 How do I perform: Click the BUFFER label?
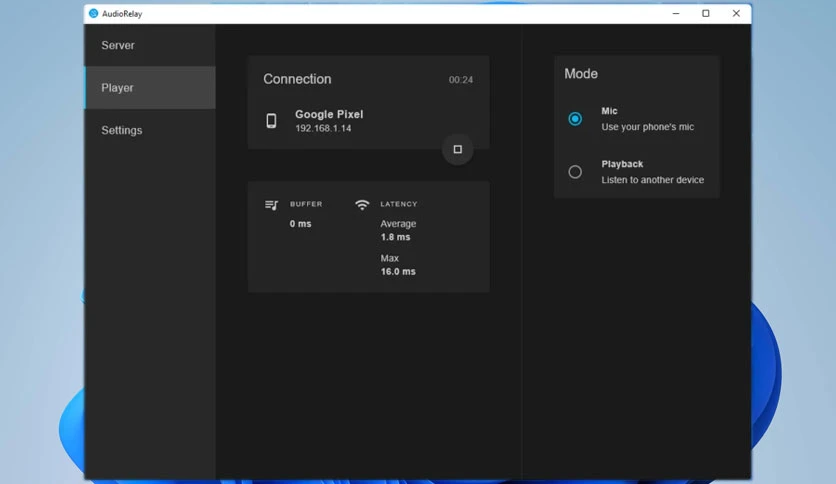pos(306,204)
